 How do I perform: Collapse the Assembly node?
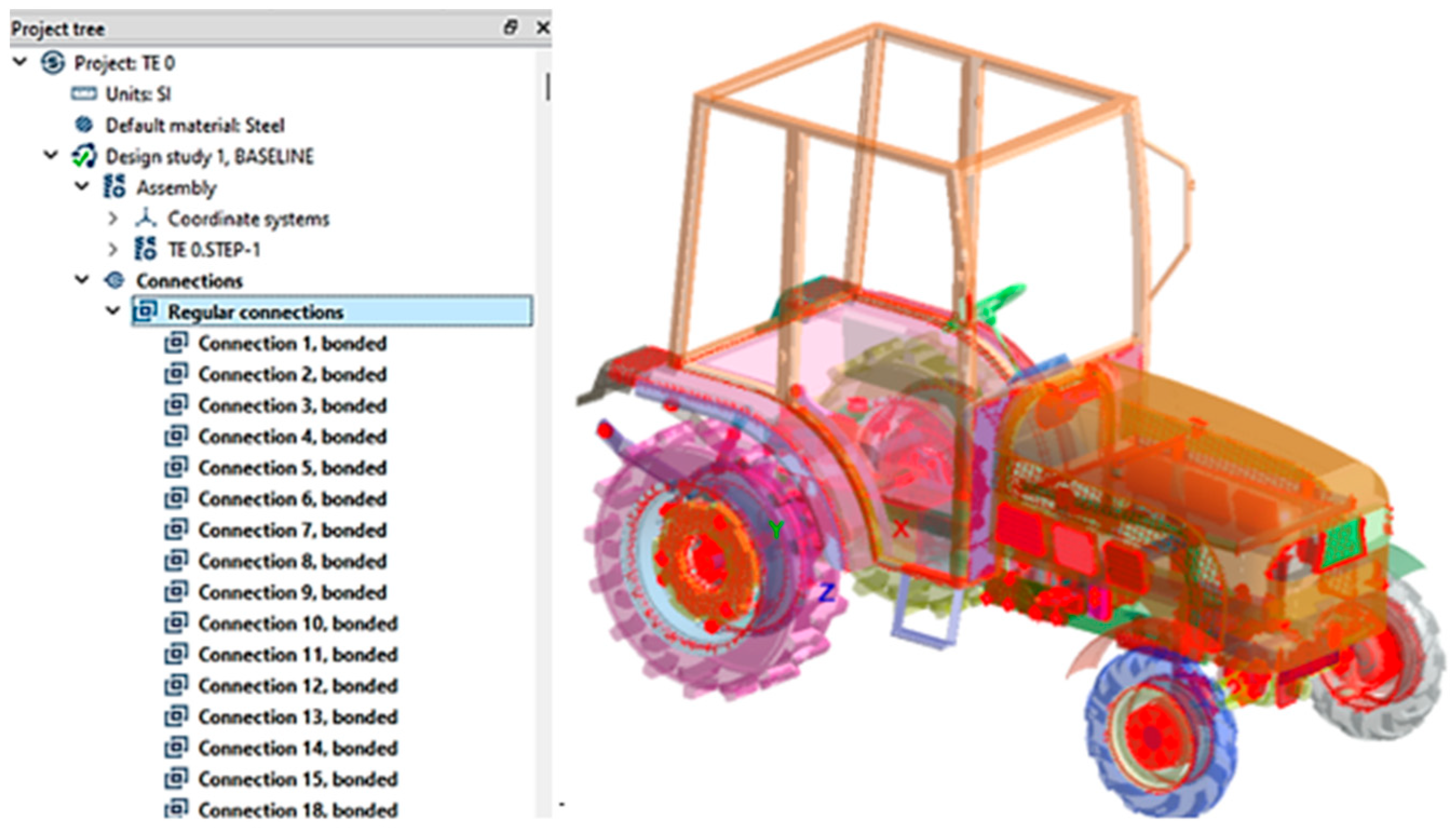(83, 186)
